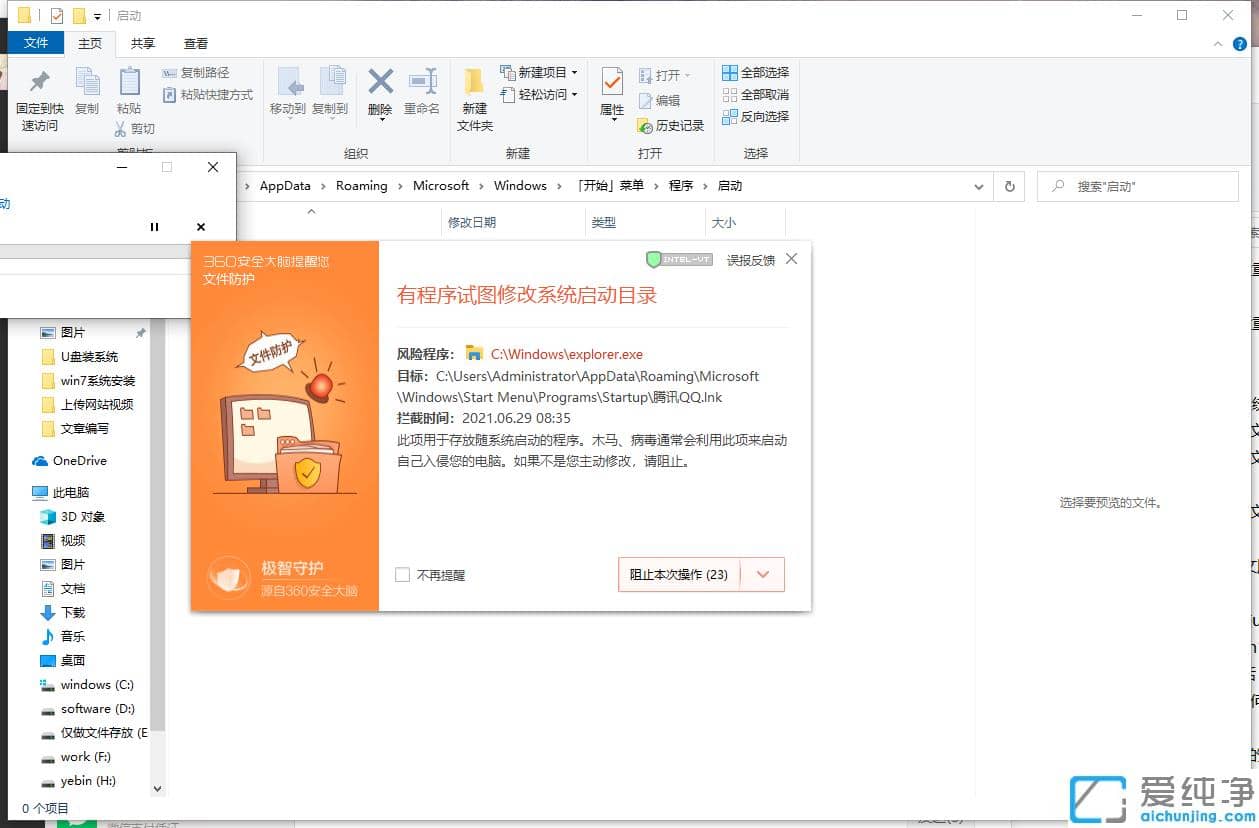Click the refresh icon beside address bar

1009,185
